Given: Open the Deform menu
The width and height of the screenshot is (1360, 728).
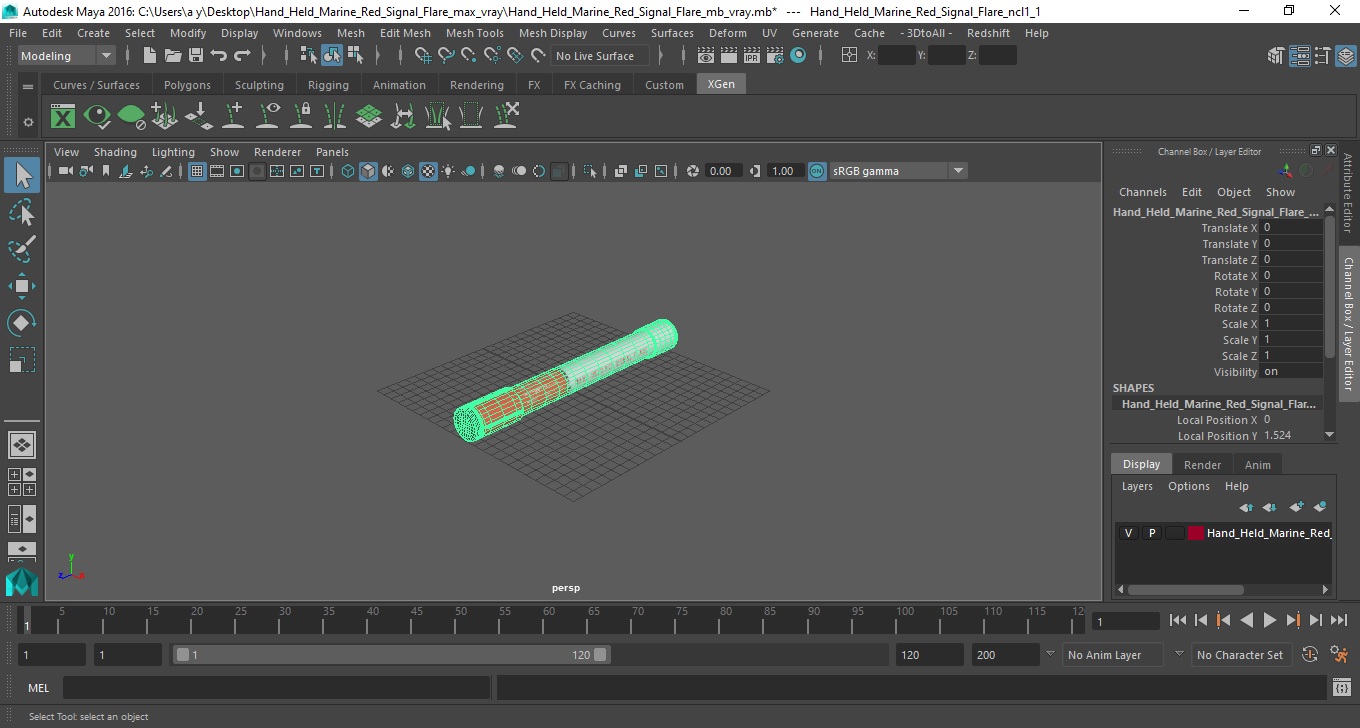Looking at the screenshot, I should pos(727,33).
